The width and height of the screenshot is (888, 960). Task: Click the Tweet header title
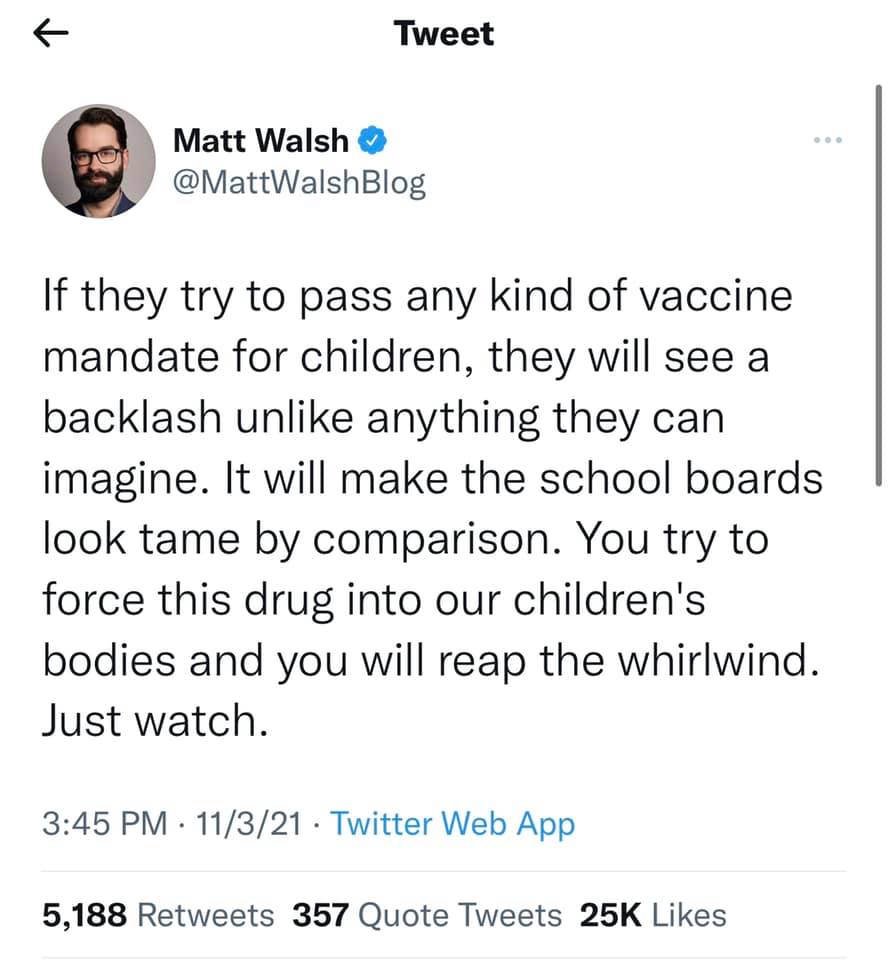click(x=444, y=34)
